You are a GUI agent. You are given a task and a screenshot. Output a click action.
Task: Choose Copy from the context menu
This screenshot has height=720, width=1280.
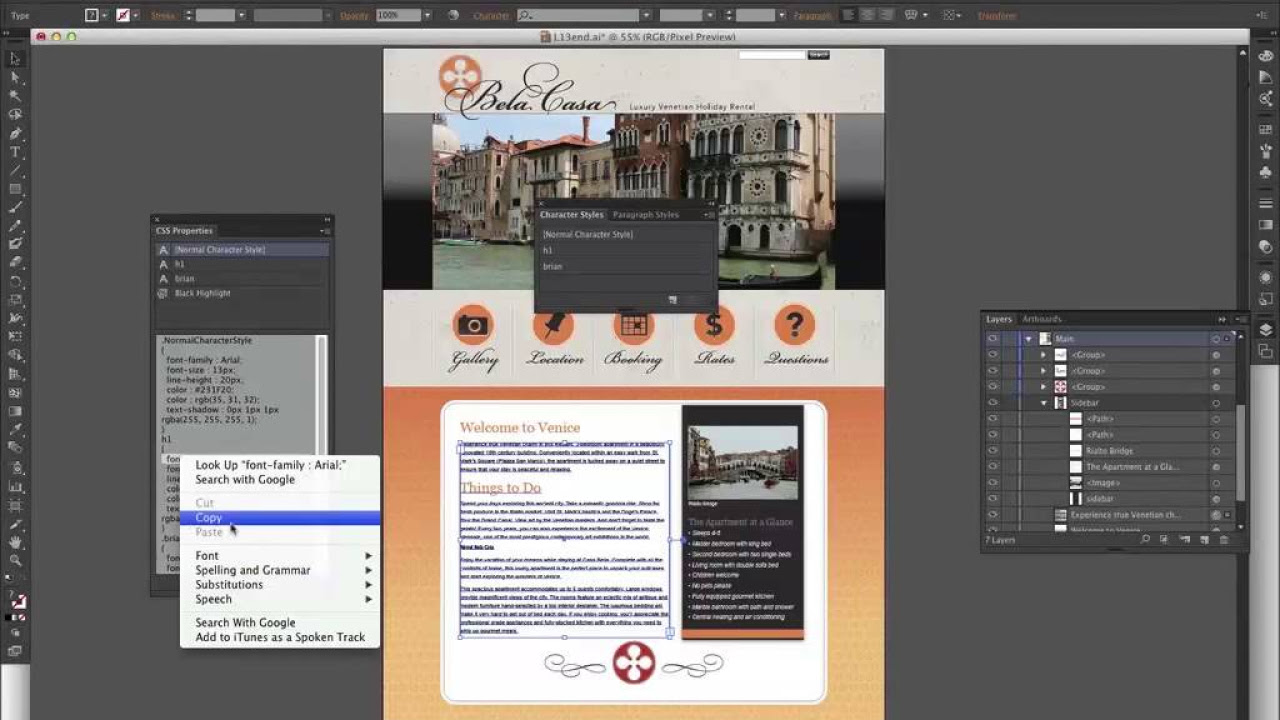pos(208,518)
